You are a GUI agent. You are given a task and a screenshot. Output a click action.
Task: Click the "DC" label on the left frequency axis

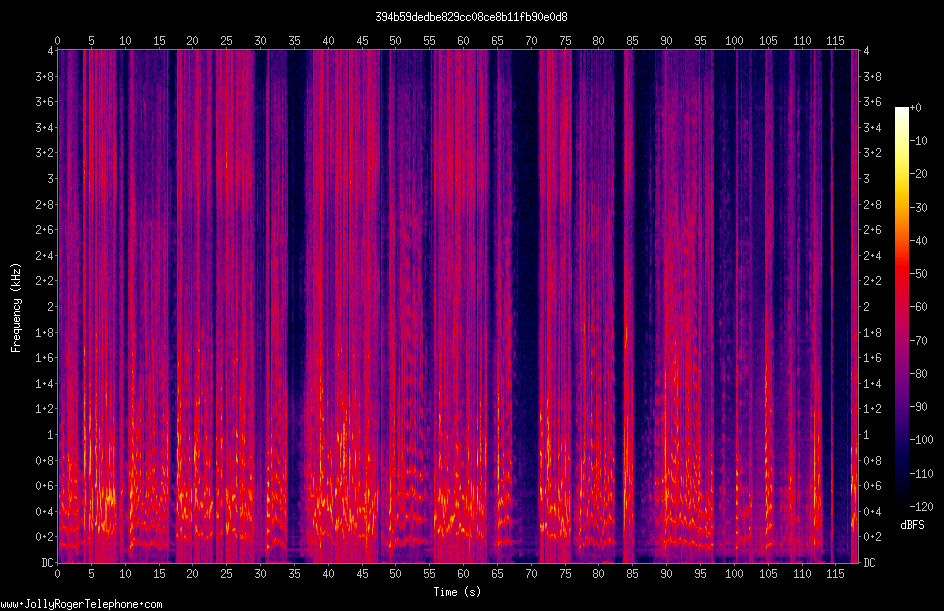pos(47,563)
